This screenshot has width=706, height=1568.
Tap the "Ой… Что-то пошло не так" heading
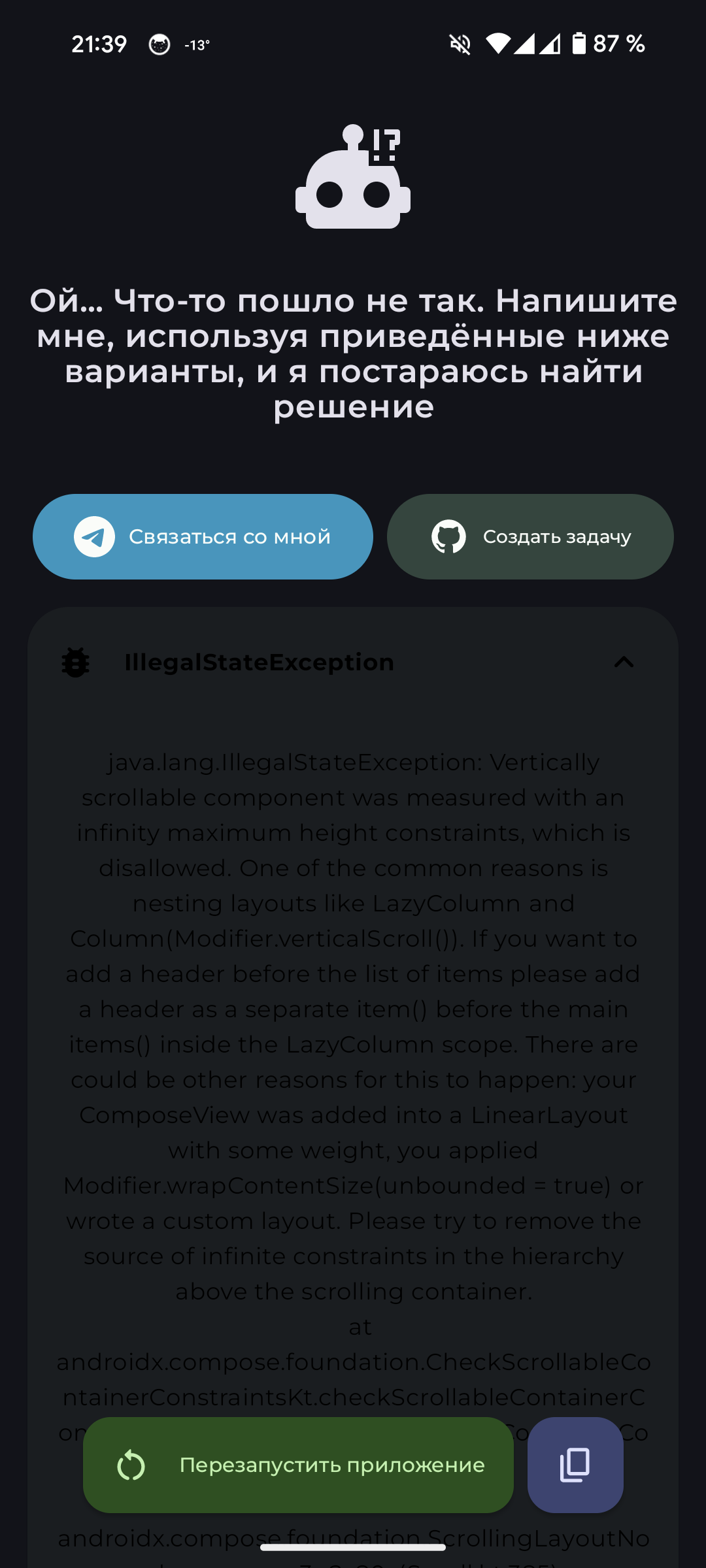(x=353, y=353)
